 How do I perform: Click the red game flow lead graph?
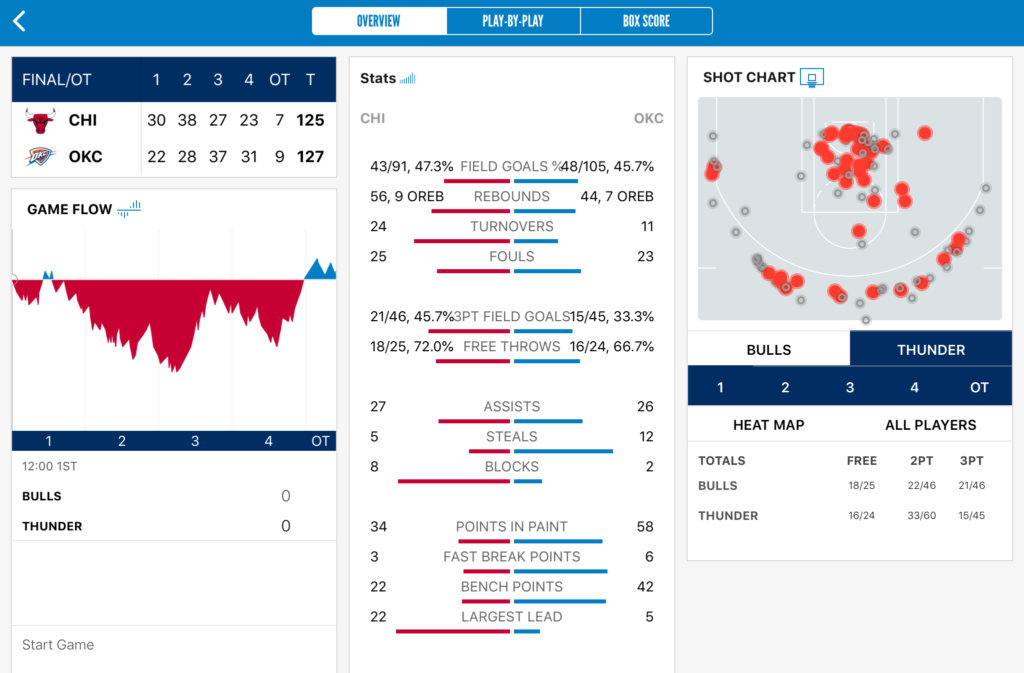(160, 320)
